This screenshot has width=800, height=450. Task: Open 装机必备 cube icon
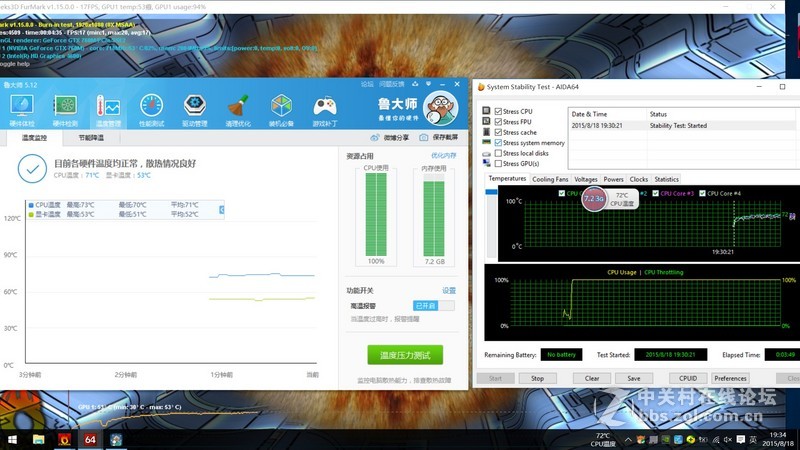click(x=281, y=110)
